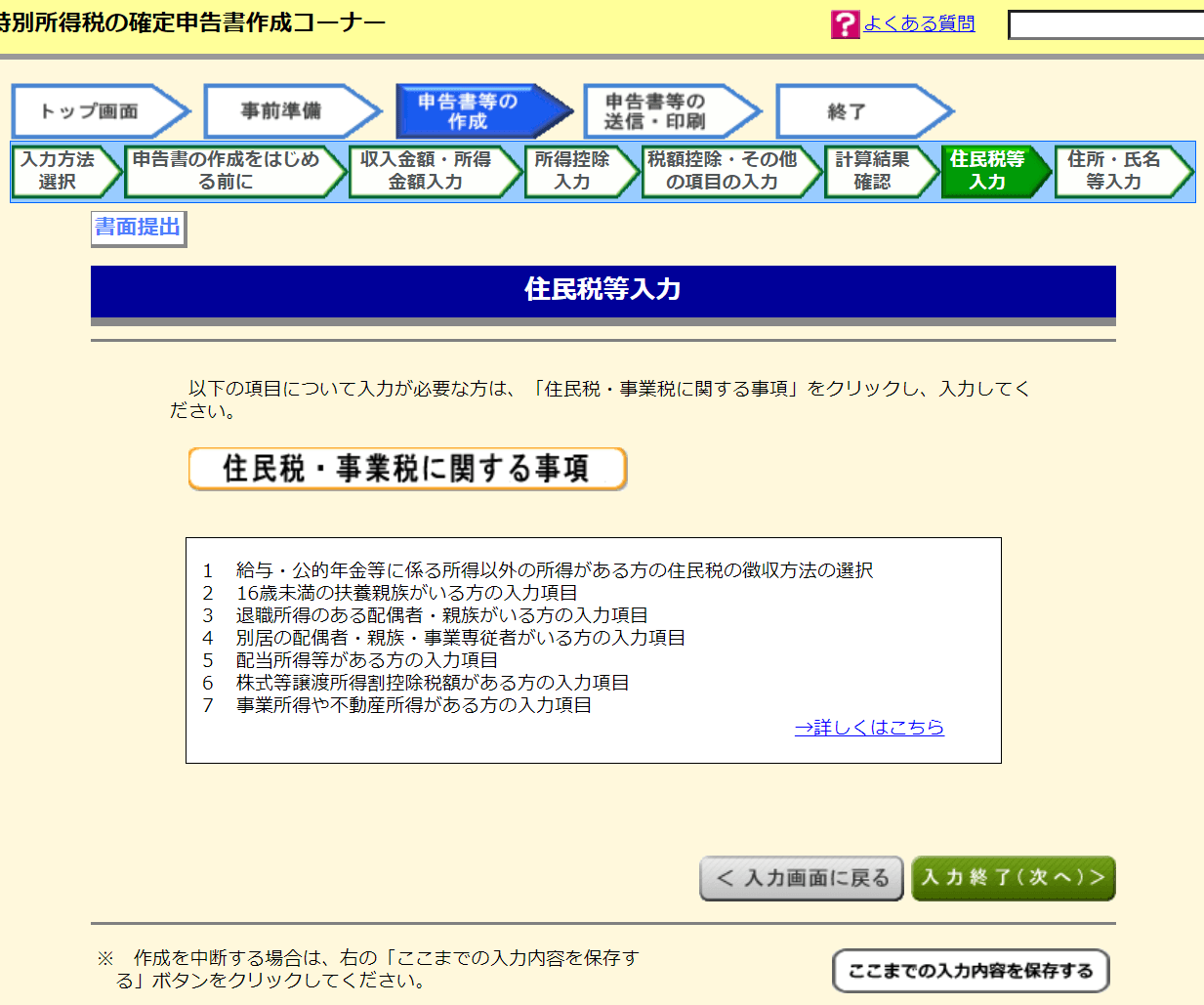Open the 申告書等の送信・印刷 step
The width and height of the screenshot is (1204, 1005).
point(672,111)
